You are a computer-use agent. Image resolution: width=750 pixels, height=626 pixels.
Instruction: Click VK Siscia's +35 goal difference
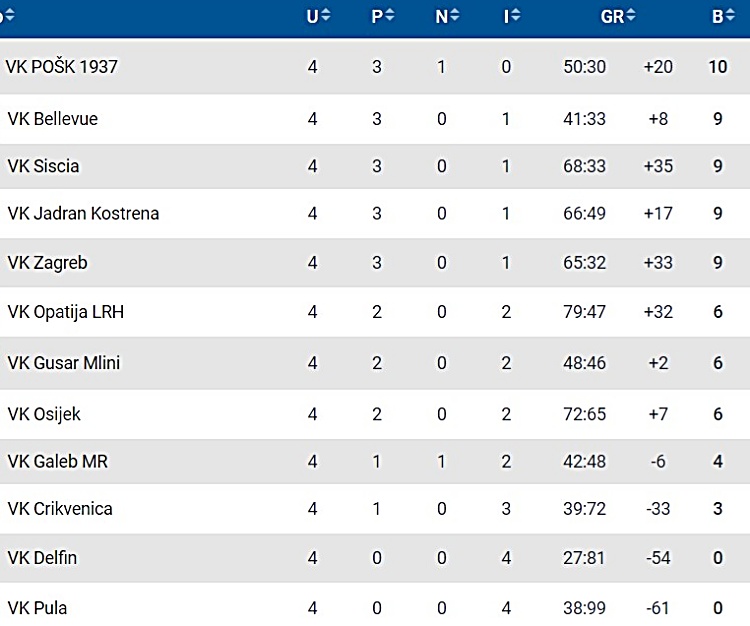point(658,166)
